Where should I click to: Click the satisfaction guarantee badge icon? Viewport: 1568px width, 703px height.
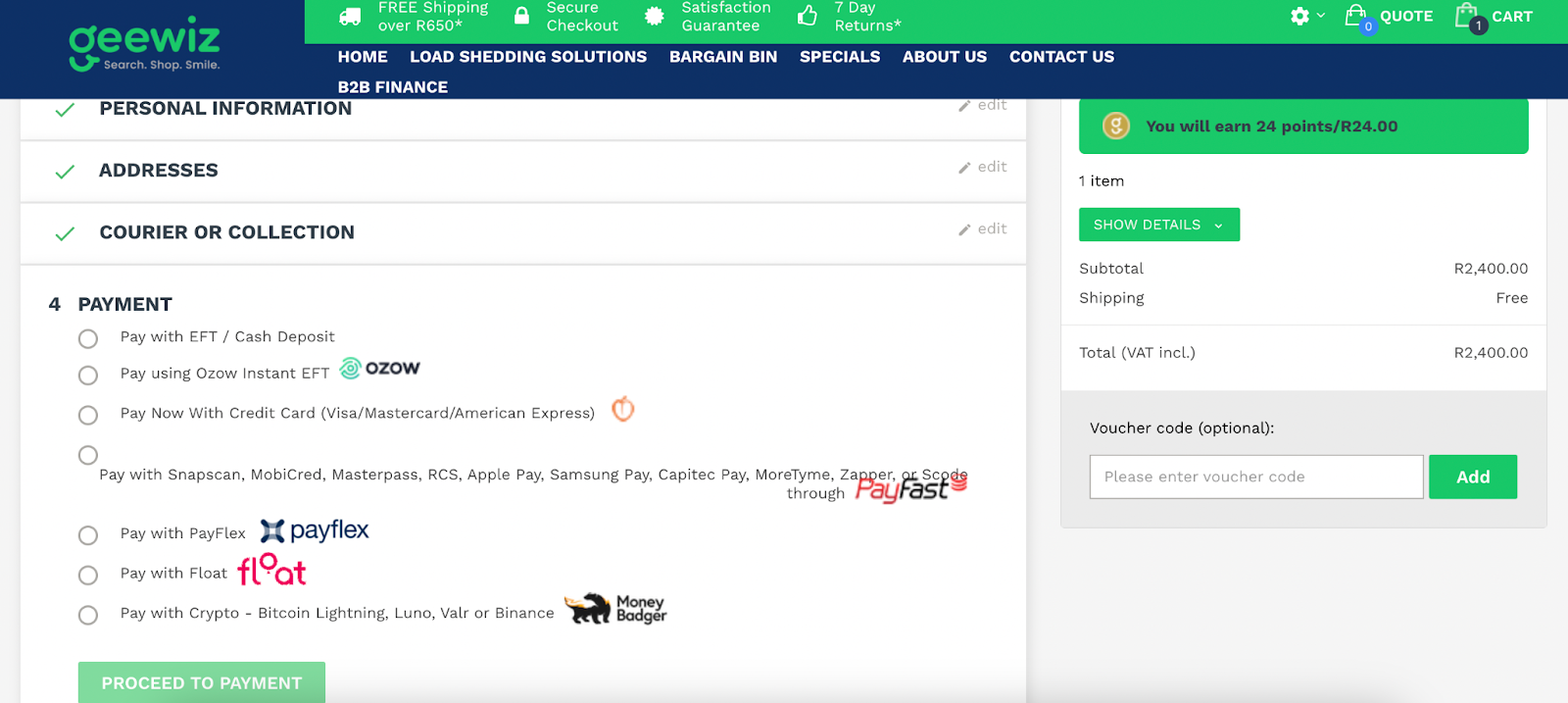(655, 16)
